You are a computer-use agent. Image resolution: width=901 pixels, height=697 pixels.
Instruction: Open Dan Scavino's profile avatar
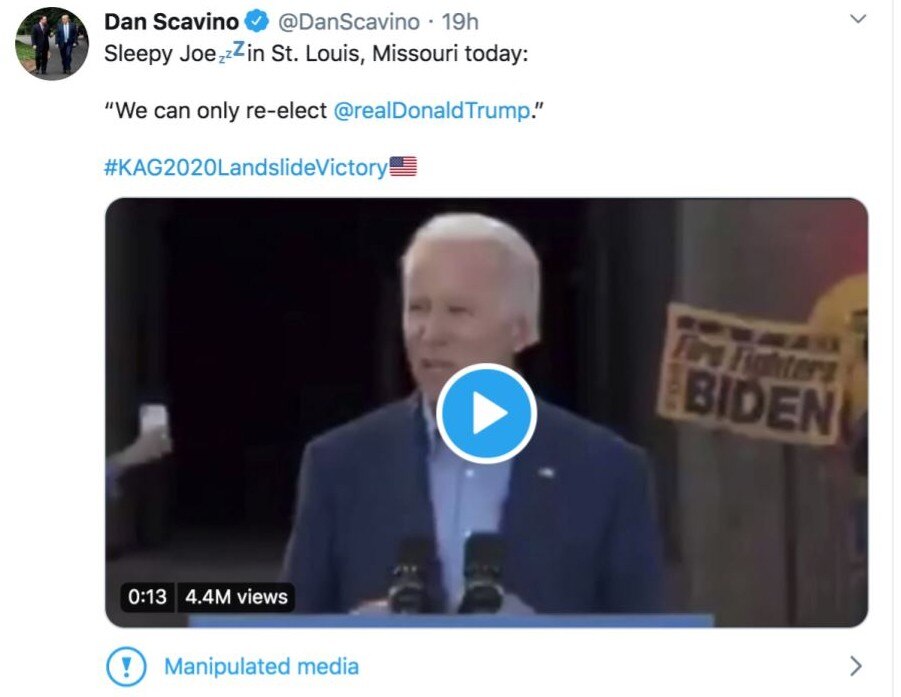click(53, 44)
